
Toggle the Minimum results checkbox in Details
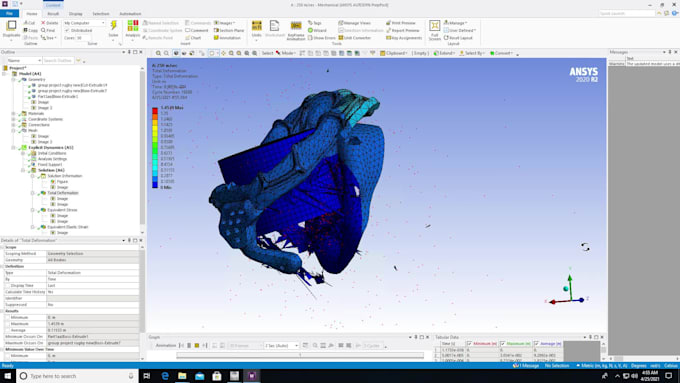(x=7, y=318)
